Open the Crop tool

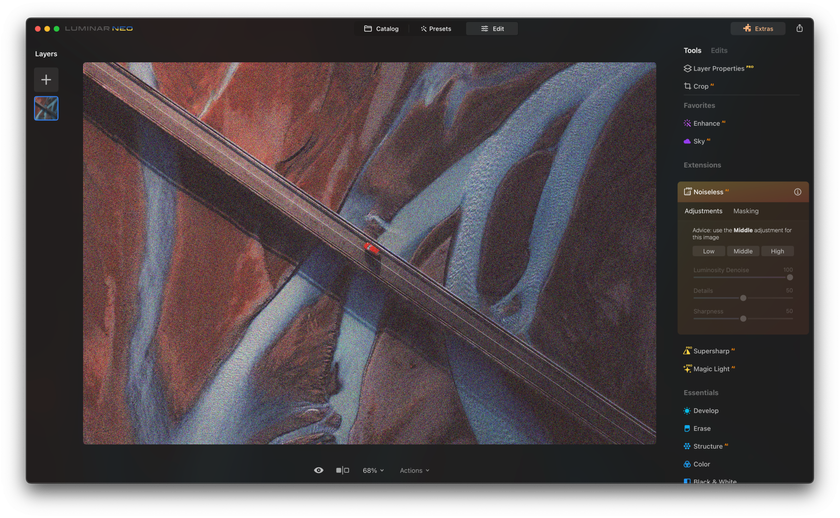coord(699,86)
